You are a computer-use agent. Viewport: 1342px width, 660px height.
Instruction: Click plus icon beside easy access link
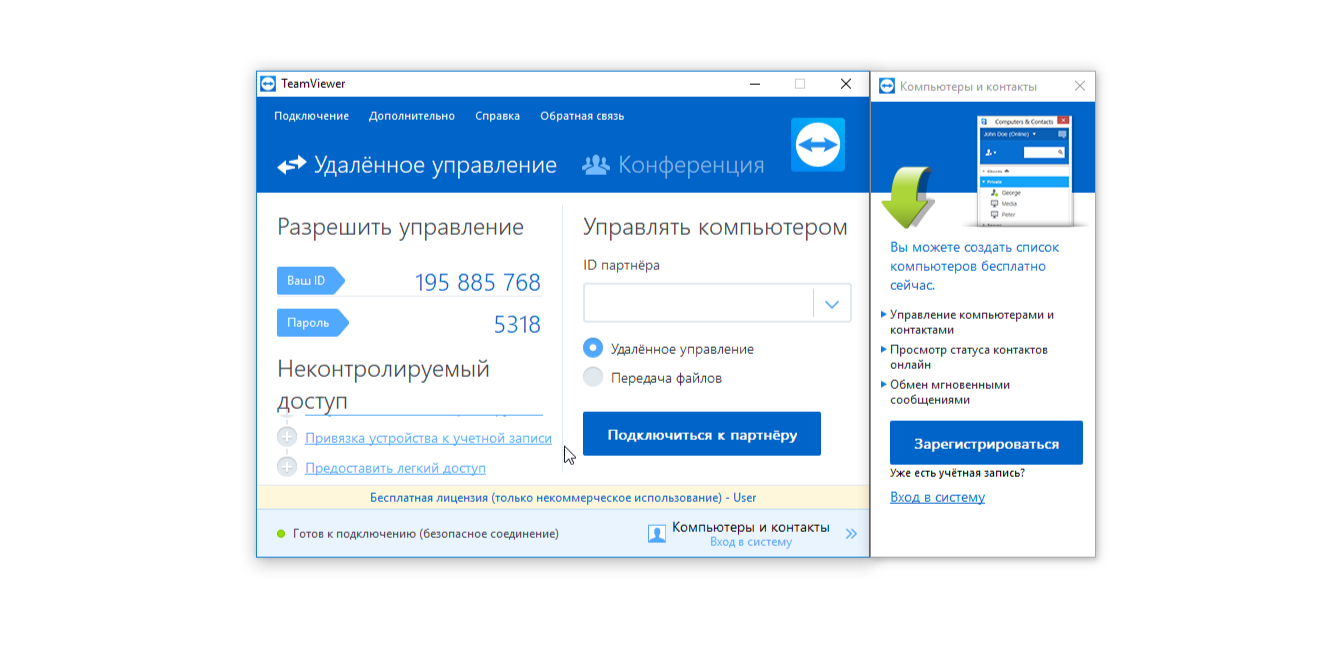click(288, 468)
